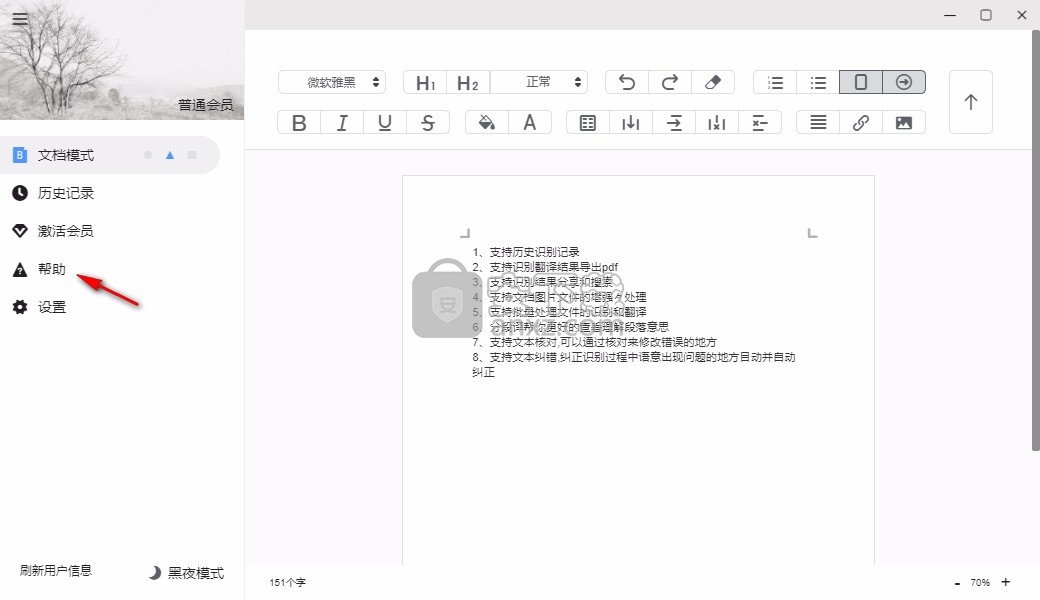Image resolution: width=1040 pixels, height=600 pixels.
Task: Apply H1 heading style
Action: click(x=425, y=82)
